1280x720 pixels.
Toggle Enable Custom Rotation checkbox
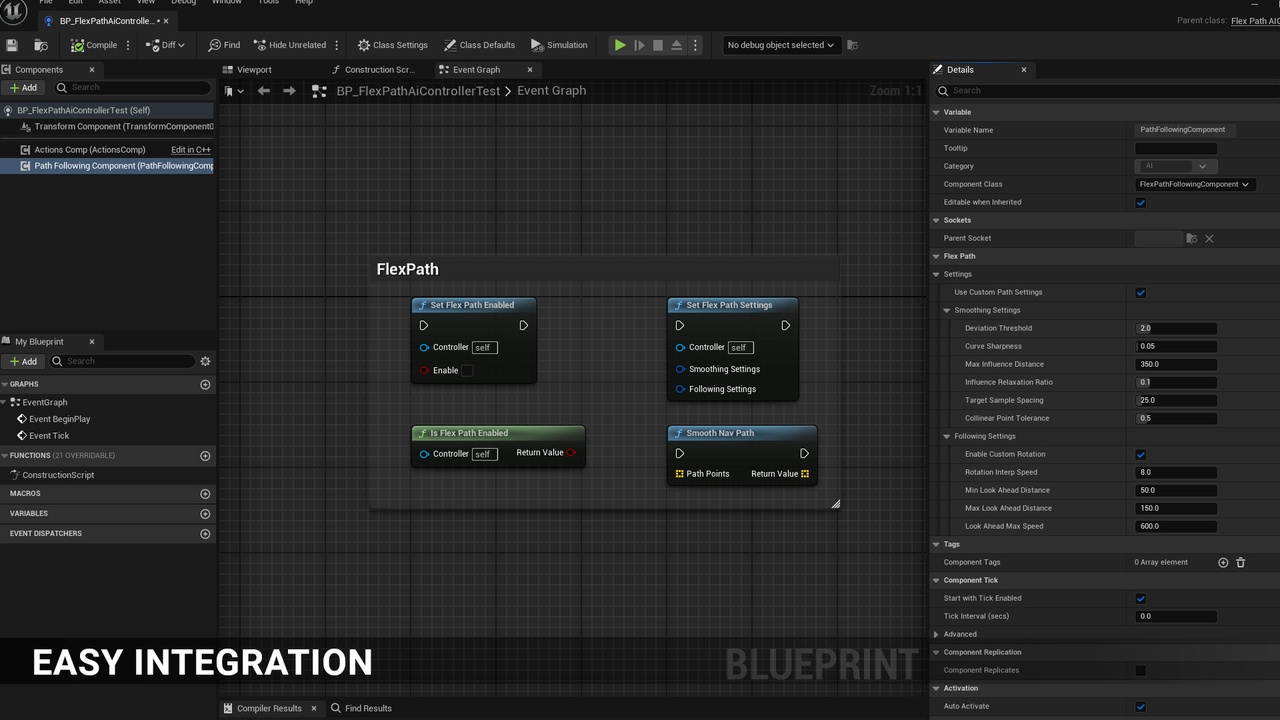point(1140,455)
